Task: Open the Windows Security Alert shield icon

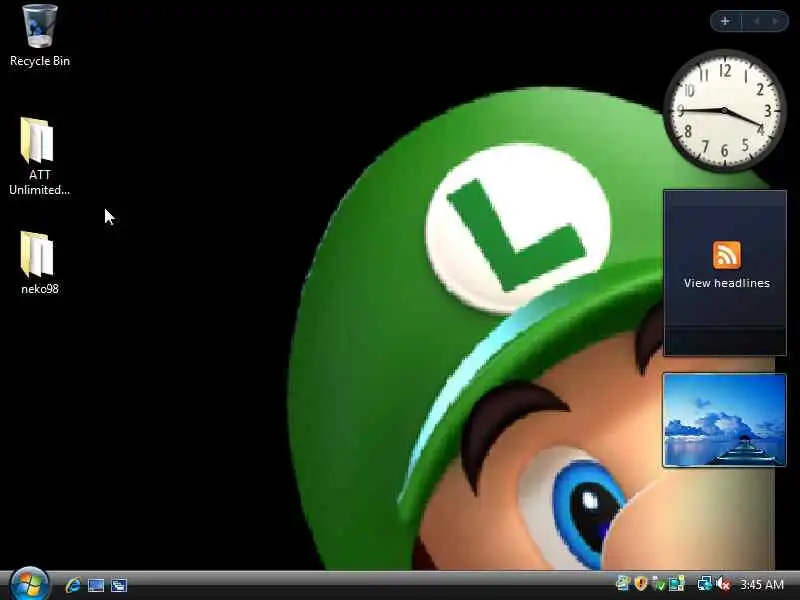Action: (x=641, y=583)
